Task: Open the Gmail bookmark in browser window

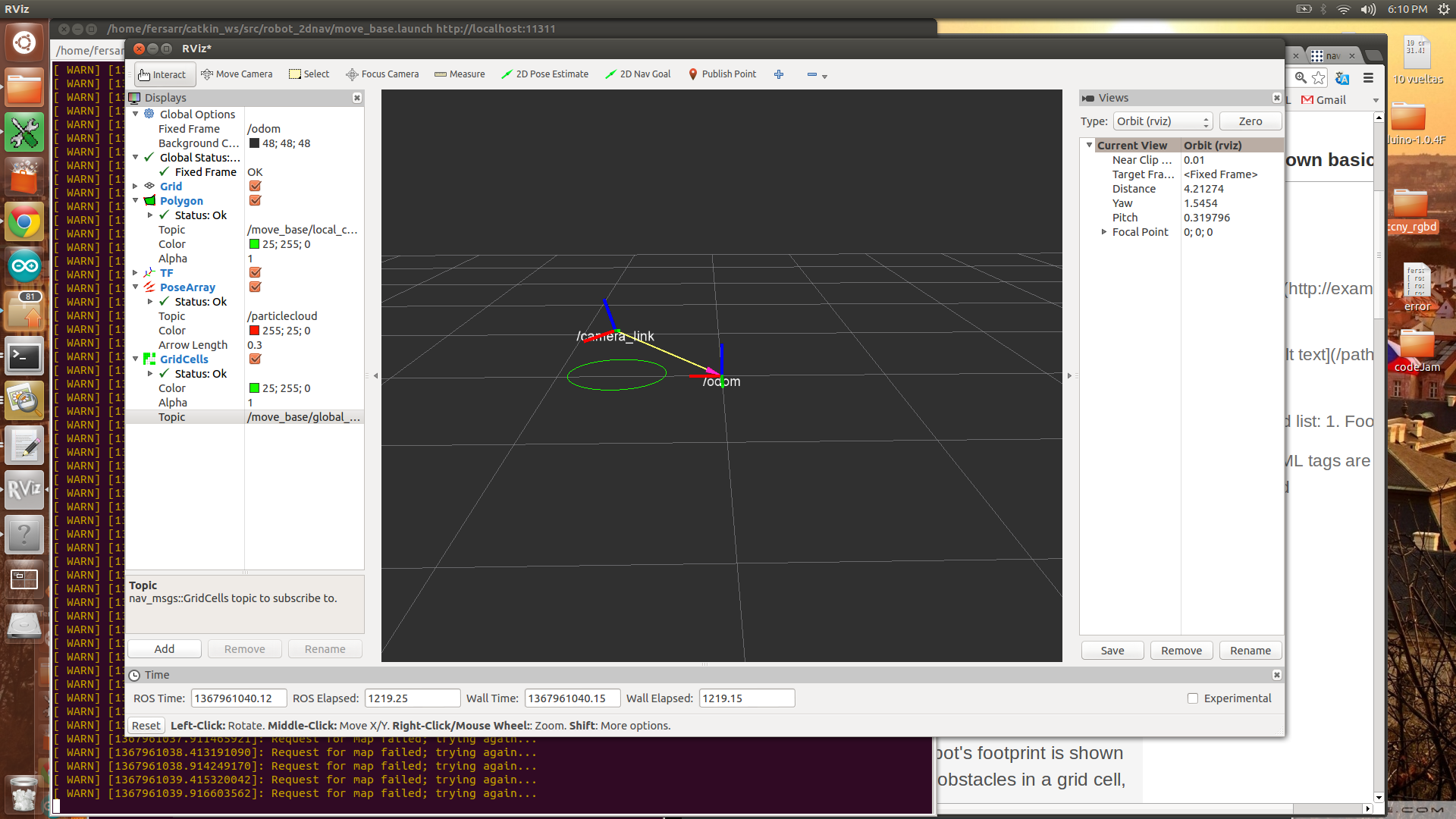Action: (1323, 100)
